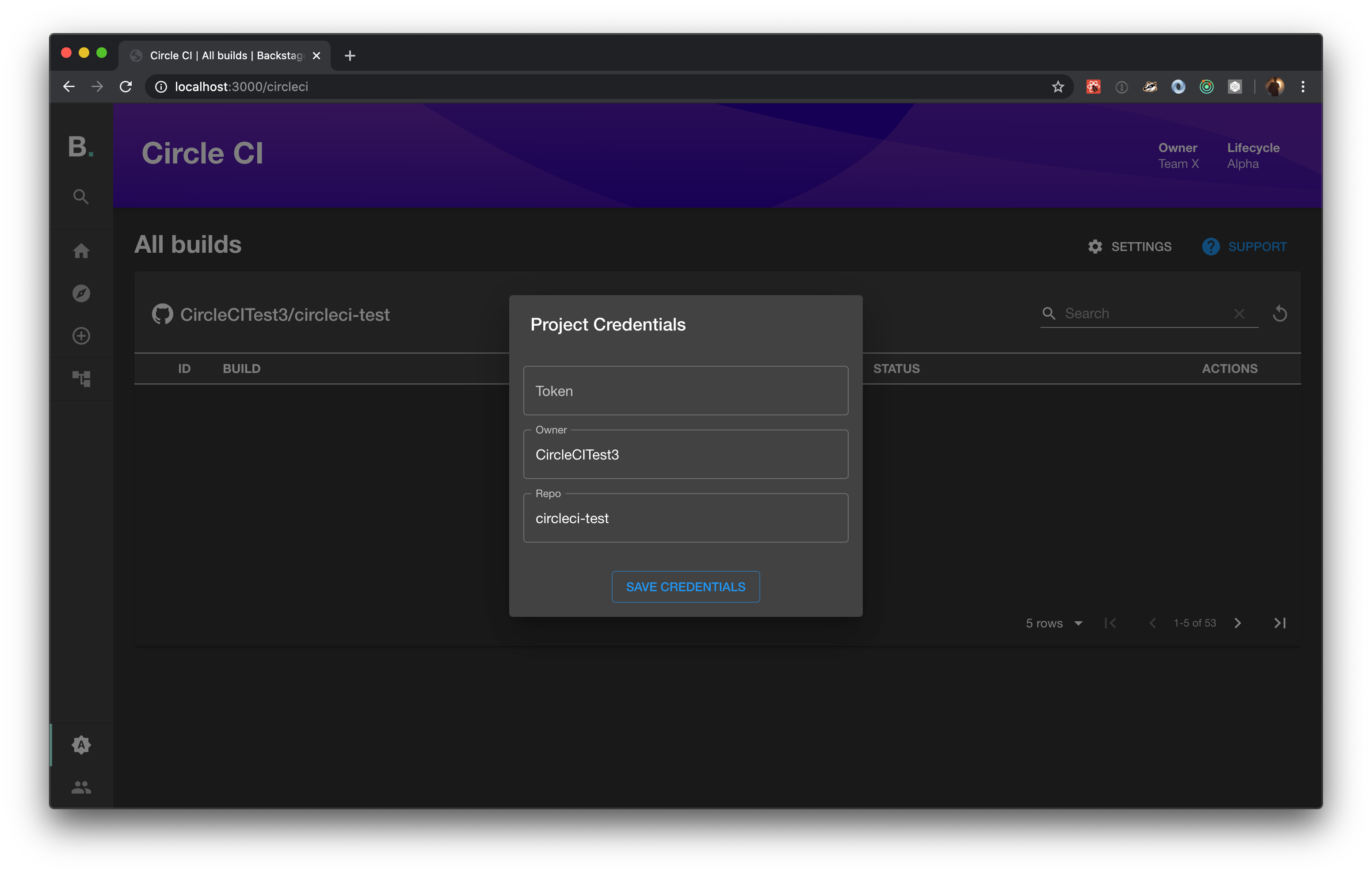This screenshot has height=874, width=1372.
Task: Click the ID column header
Action: [184, 369]
